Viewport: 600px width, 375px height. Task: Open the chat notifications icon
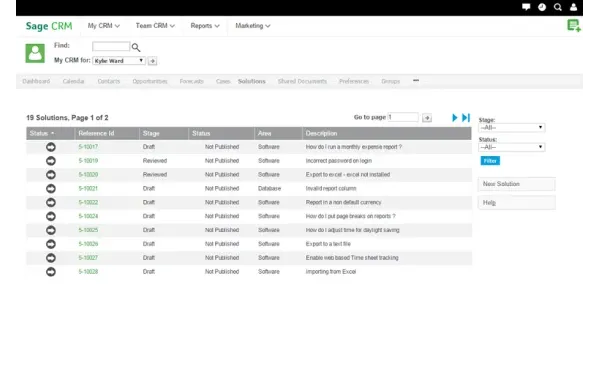click(x=526, y=7)
